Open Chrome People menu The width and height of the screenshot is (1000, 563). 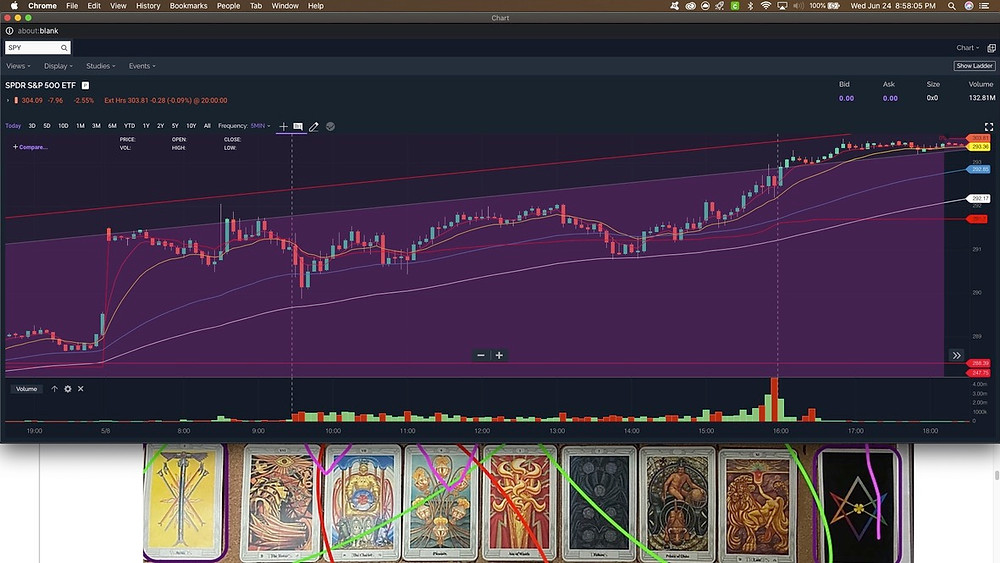tap(228, 6)
